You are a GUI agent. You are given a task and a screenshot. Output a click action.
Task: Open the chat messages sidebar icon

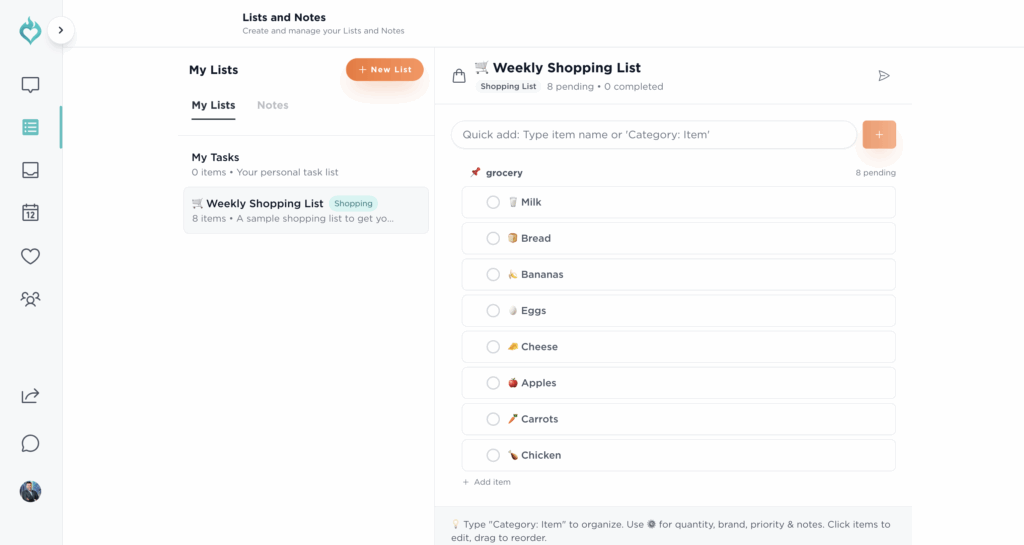(x=30, y=86)
